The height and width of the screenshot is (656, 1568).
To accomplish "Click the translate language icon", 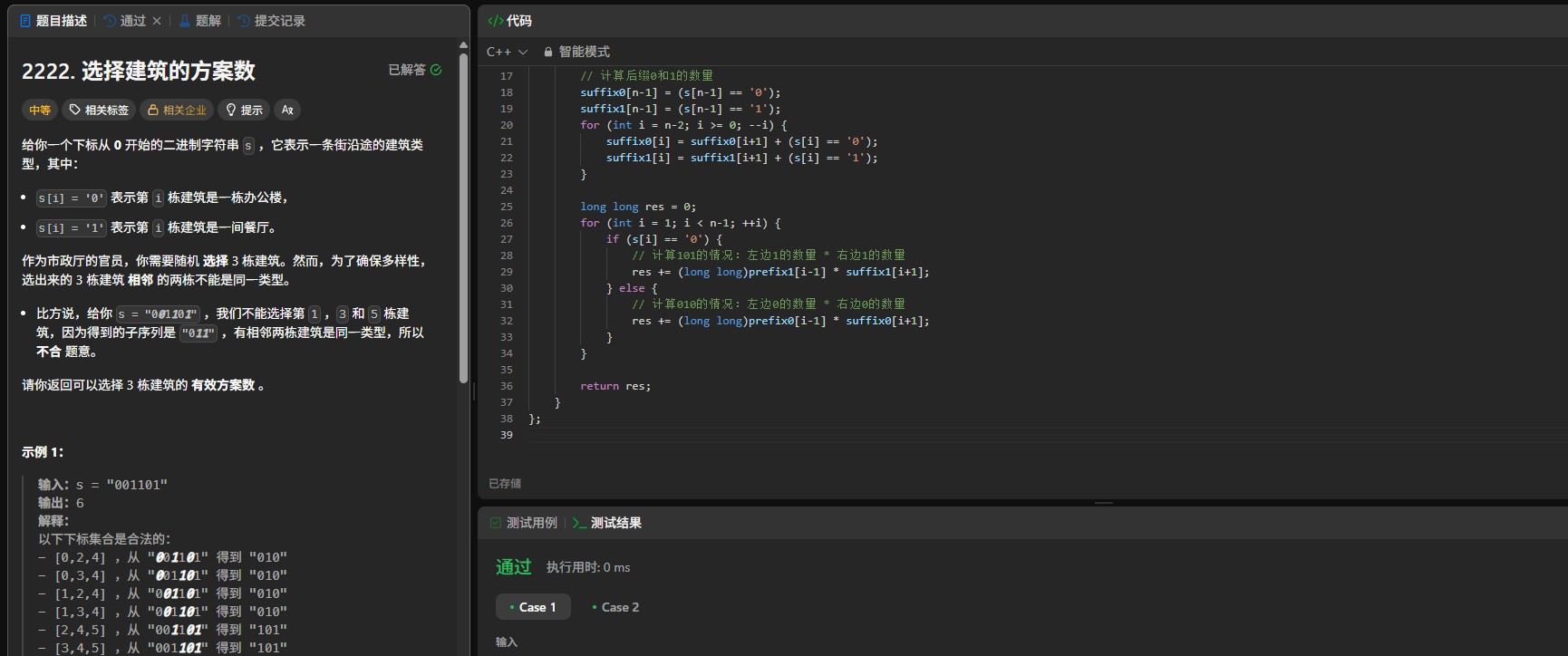I will pos(287,110).
